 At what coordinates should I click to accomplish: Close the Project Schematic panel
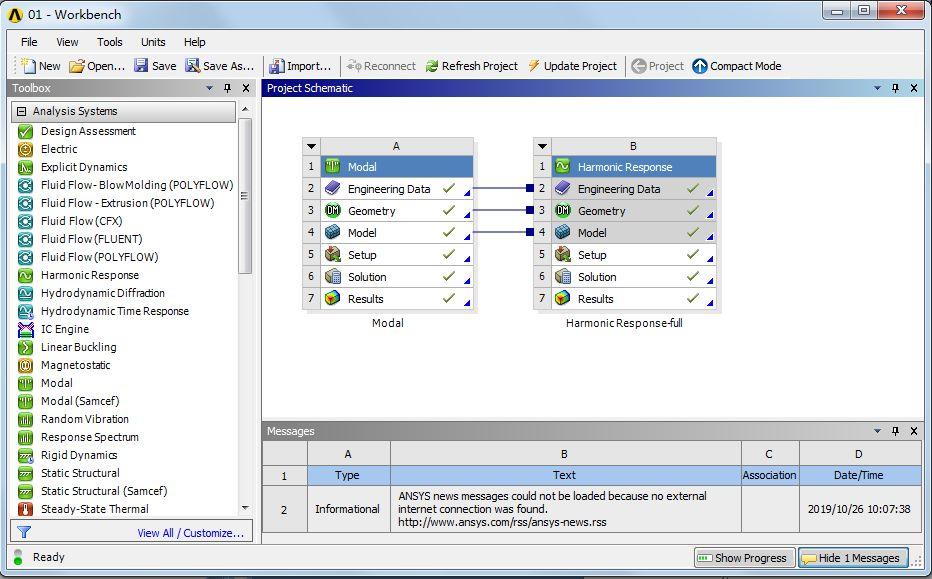914,88
